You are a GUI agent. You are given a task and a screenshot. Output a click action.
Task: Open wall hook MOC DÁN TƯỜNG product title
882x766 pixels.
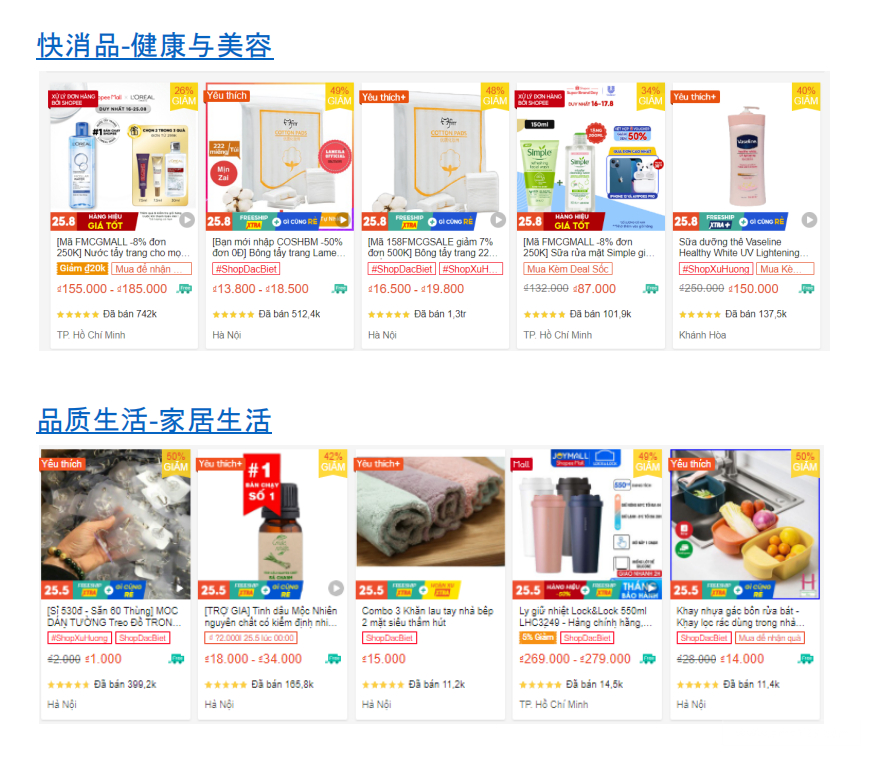pyautogui.click(x=114, y=616)
